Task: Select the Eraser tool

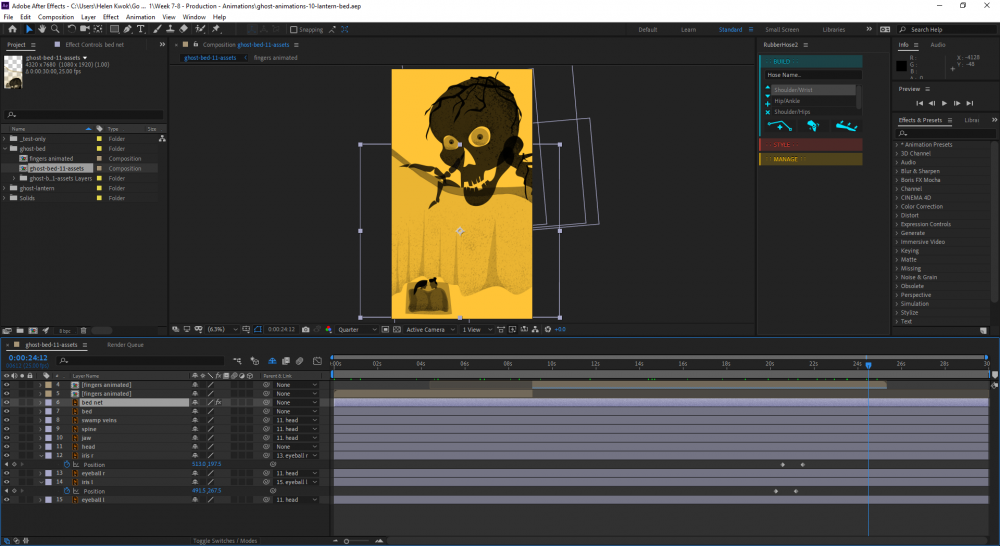Action: [x=184, y=29]
